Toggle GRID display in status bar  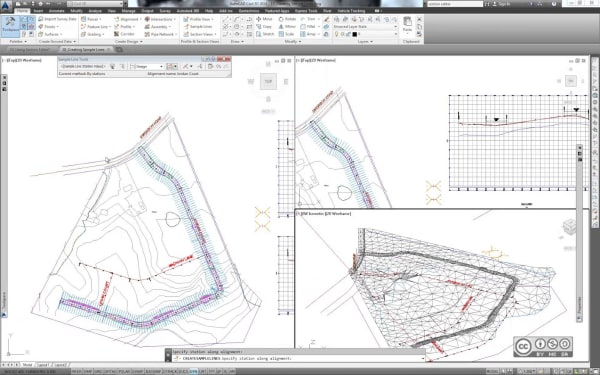pyautogui.click(x=98, y=372)
